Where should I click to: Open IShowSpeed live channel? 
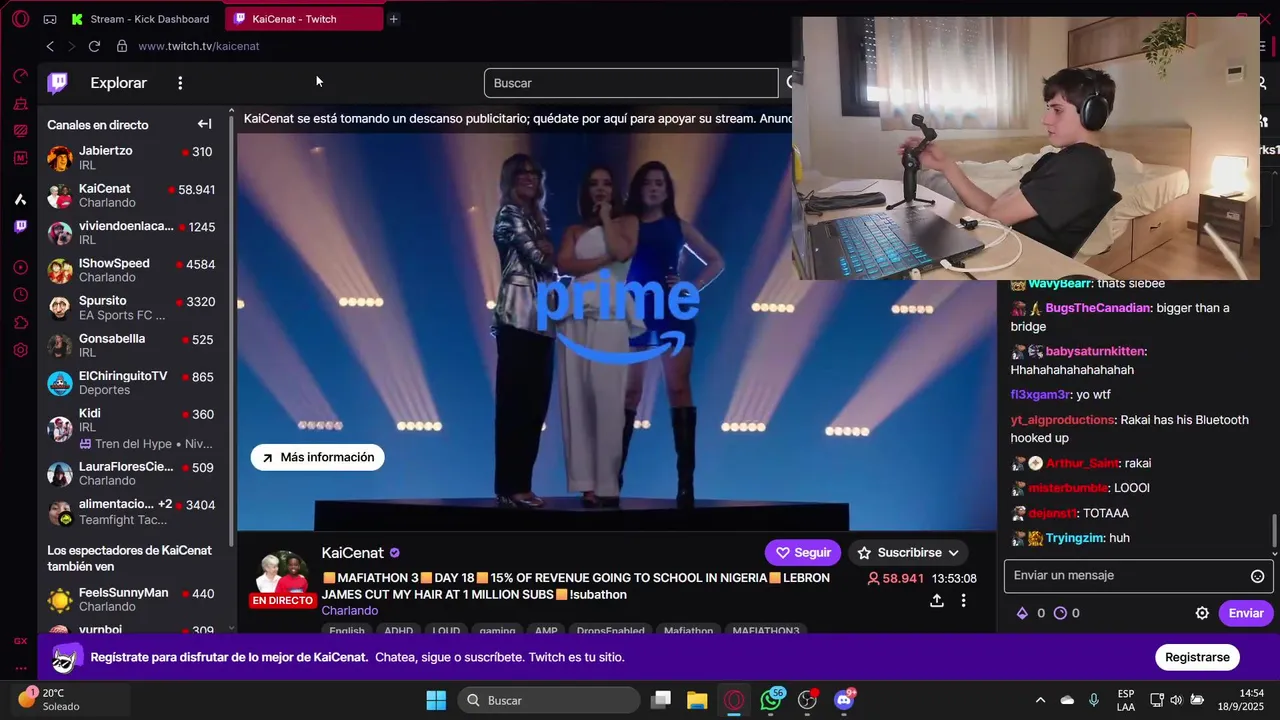click(134, 270)
